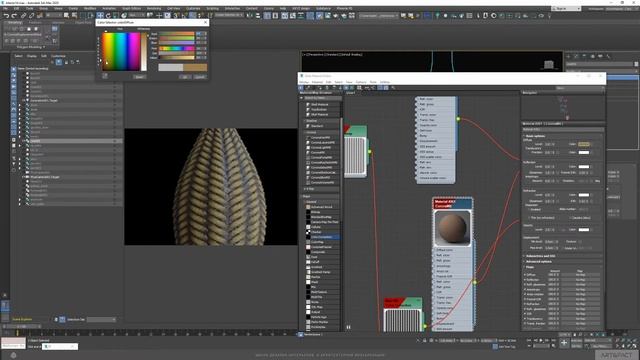Expand the Advanced options rollout
The width and height of the screenshot is (640, 360).
(x=538, y=261)
